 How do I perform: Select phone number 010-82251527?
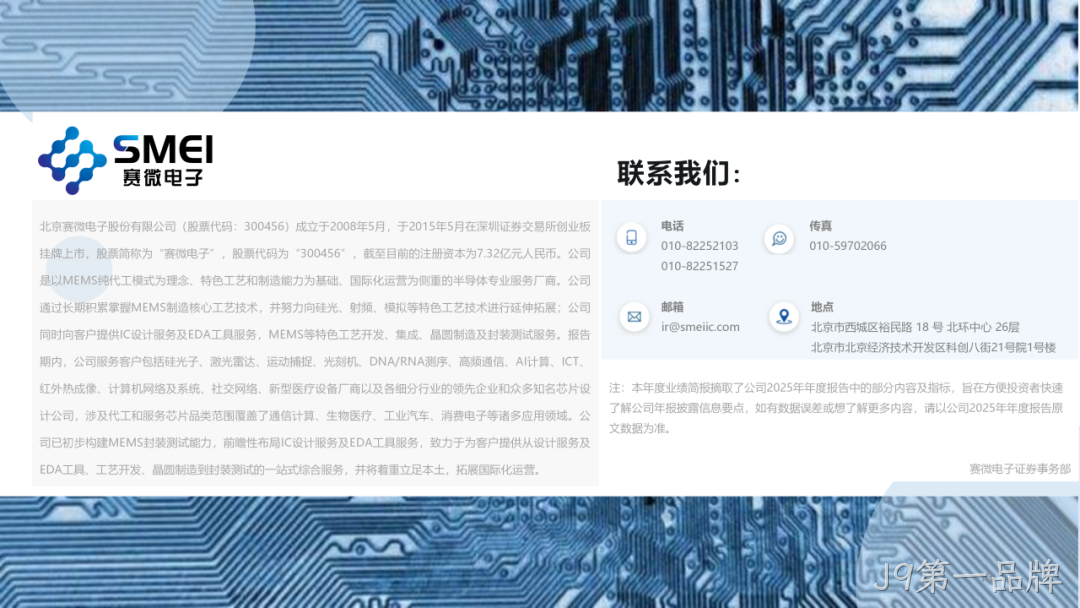(x=699, y=266)
